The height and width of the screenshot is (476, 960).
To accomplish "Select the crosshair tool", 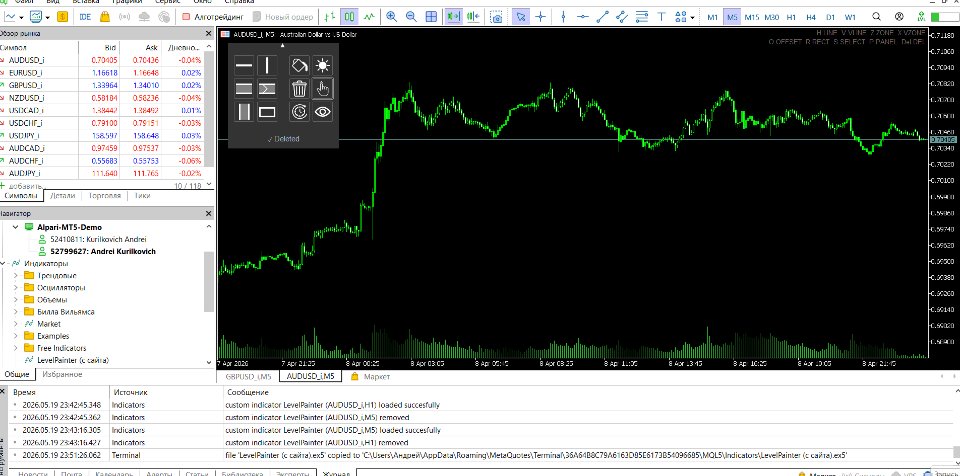I will 540,17.
